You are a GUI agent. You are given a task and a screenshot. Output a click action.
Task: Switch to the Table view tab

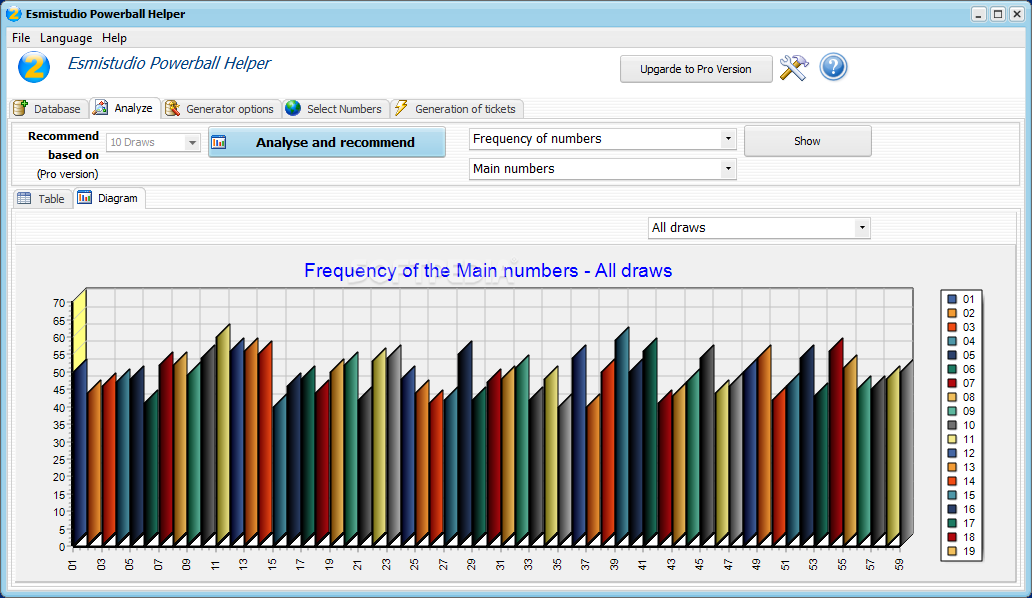[x=42, y=199]
